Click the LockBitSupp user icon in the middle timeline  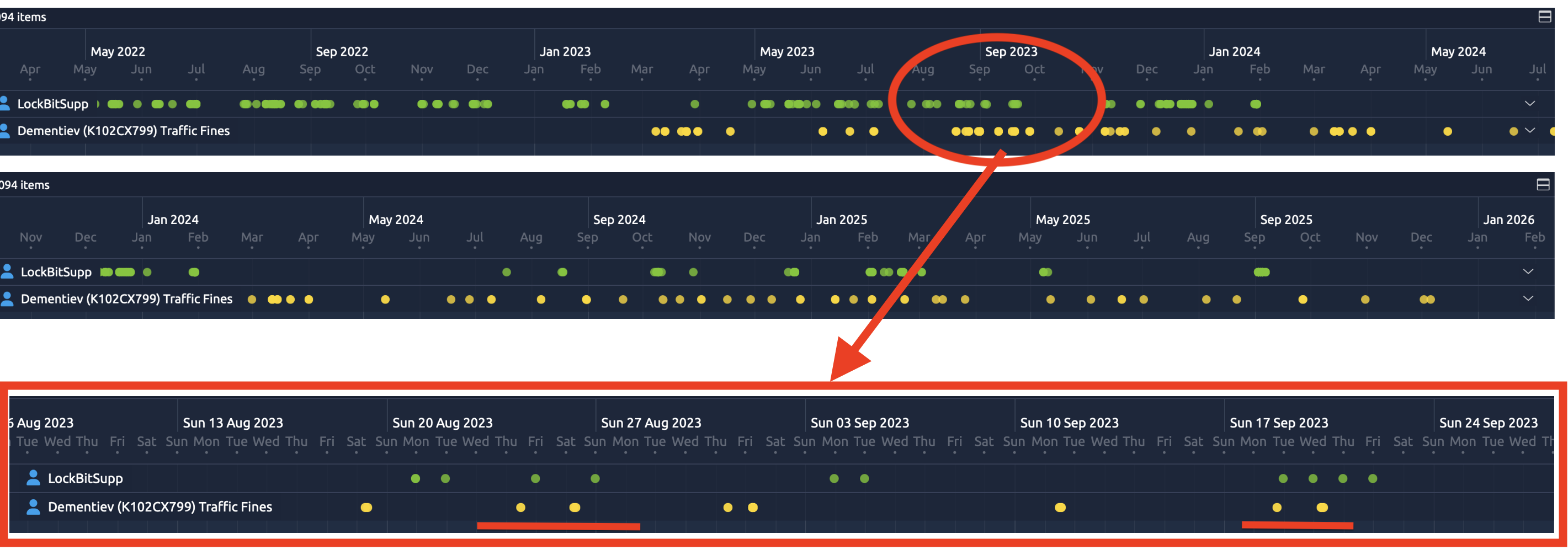tap(7, 271)
